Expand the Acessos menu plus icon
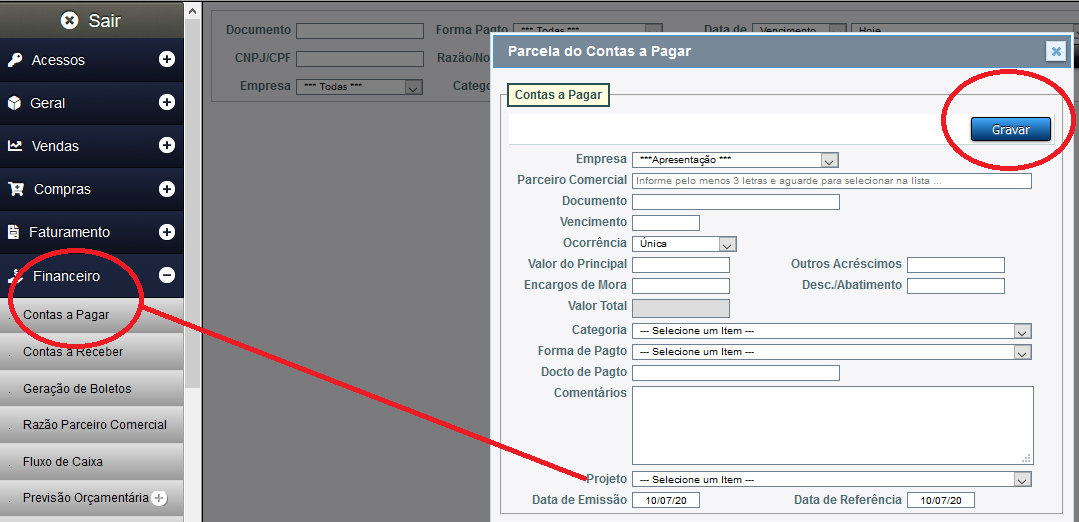 [x=167, y=60]
